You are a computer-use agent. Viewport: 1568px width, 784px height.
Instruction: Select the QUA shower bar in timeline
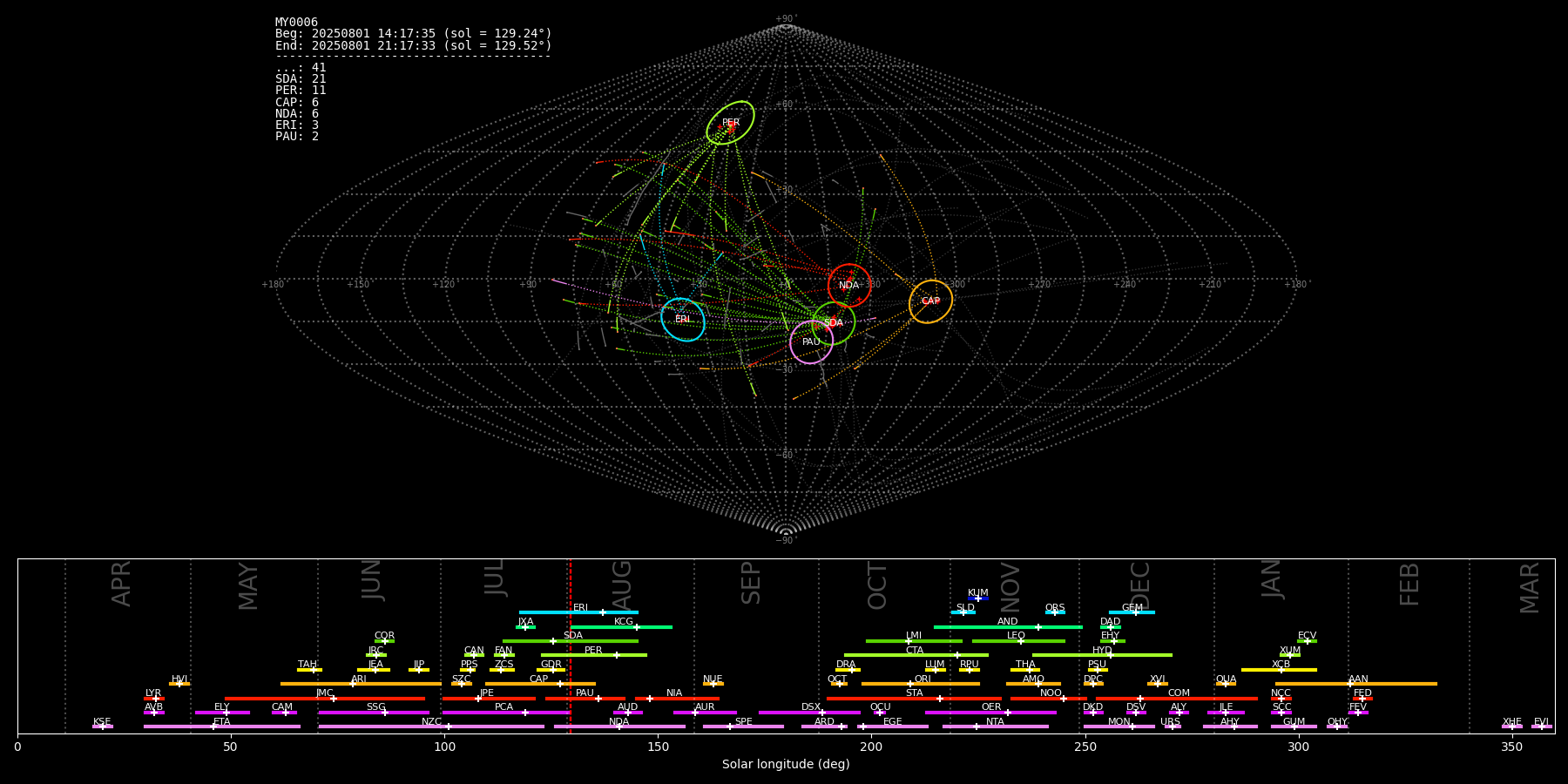pyautogui.click(x=1226, y=684)
